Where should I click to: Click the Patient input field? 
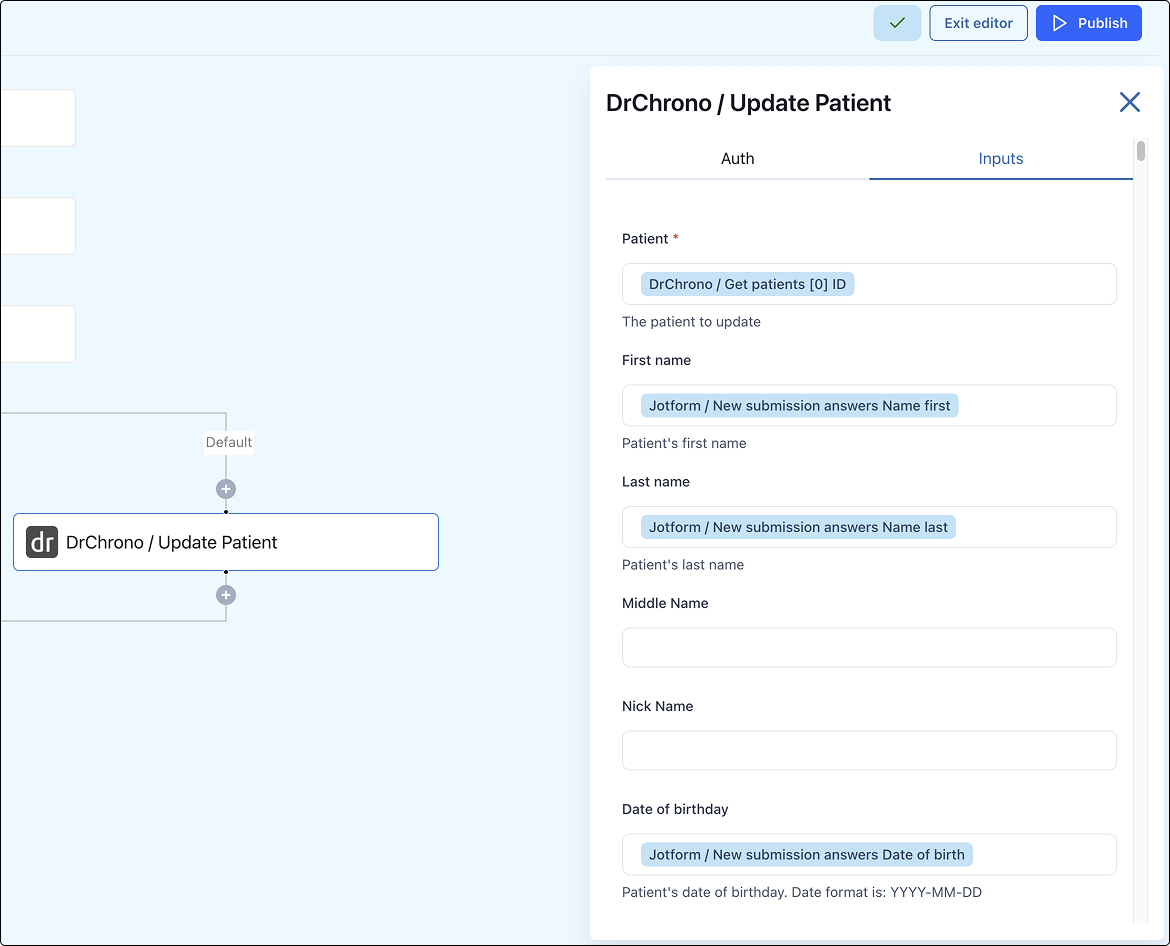click(x=869, y=284)
